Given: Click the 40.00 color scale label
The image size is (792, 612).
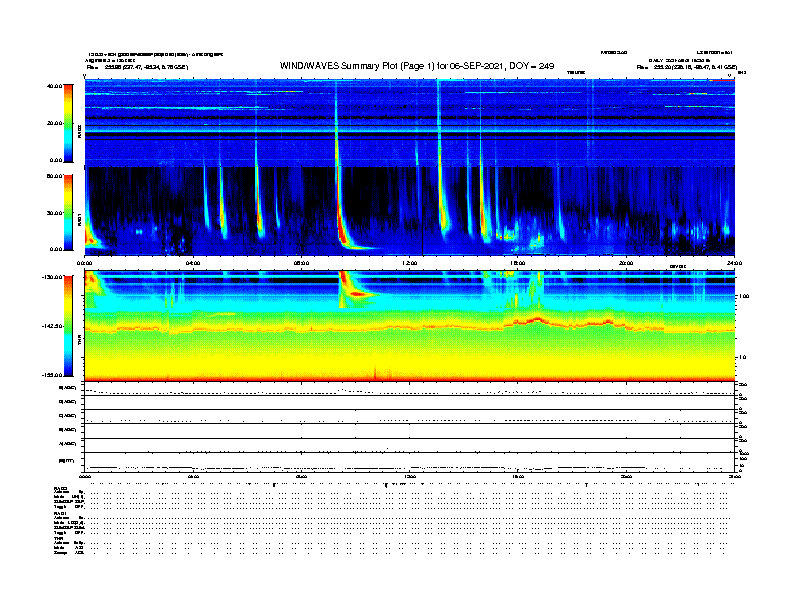Looking at the screenshot, I should coord(54,86).
